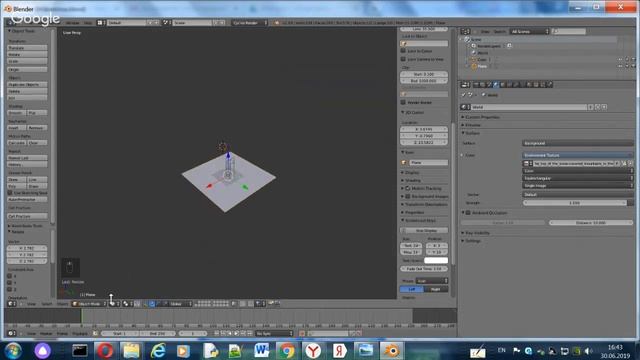Viewport: 640px width, 360px height.
Task: Click the World icon in outliner tree
Action: [474, 53]
